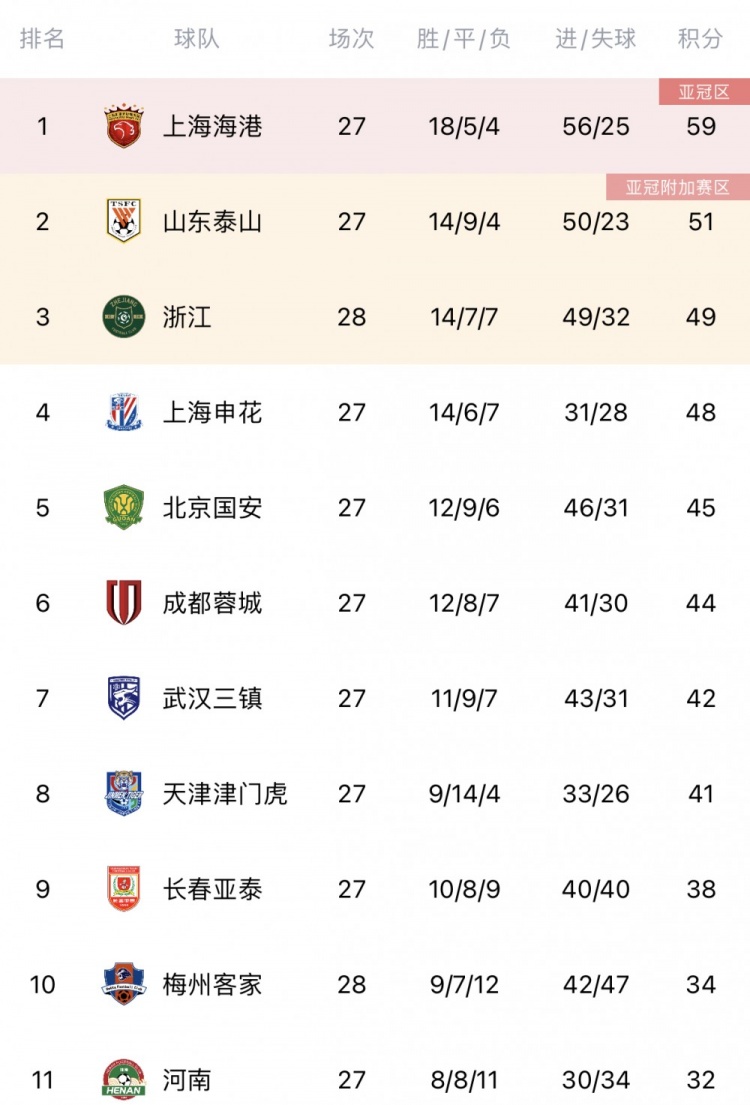Tap the green Zhejiang (浙江) team badge
The height and width of the screenshot is (1105, 750).
(124, 317)
